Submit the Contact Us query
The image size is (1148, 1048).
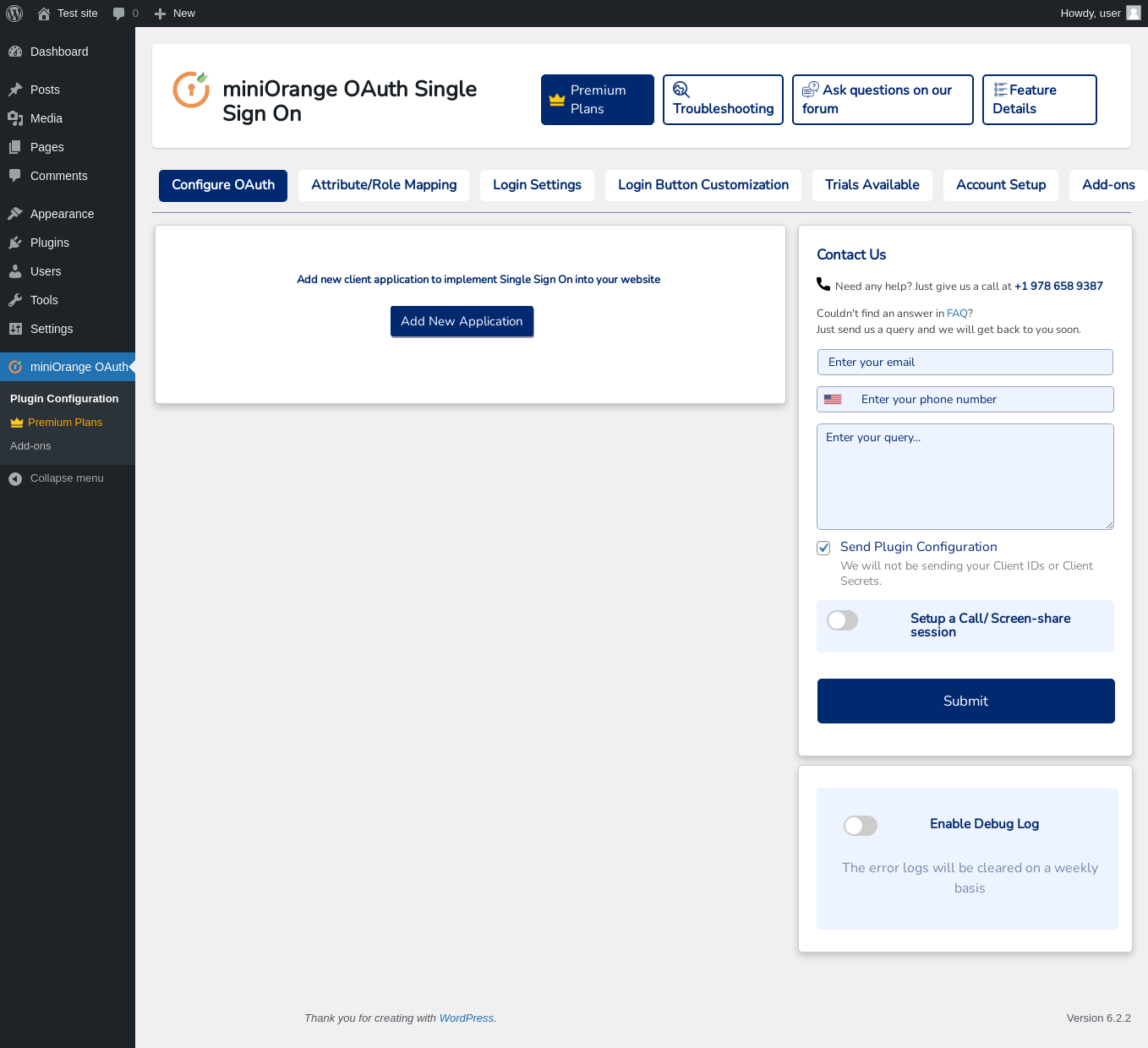tap(965, 701)
